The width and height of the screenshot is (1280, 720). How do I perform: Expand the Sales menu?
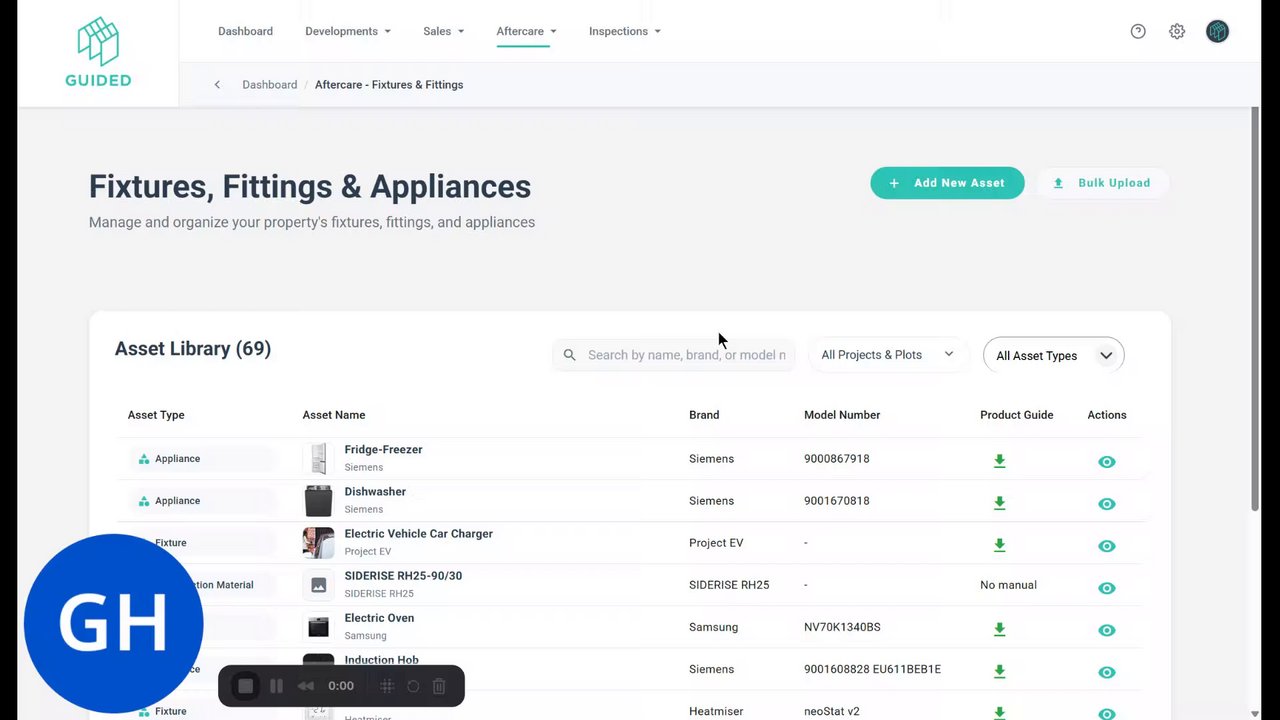444,31
